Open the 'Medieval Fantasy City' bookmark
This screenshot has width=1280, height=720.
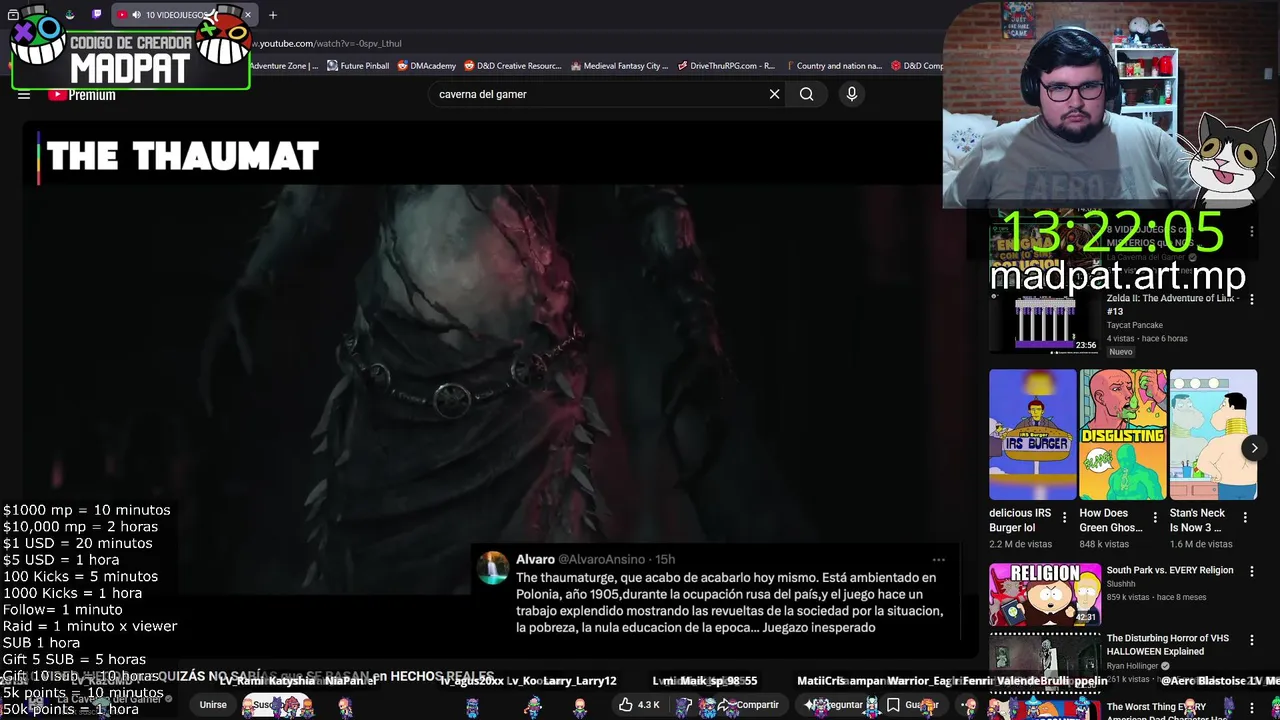click(619, 66)
